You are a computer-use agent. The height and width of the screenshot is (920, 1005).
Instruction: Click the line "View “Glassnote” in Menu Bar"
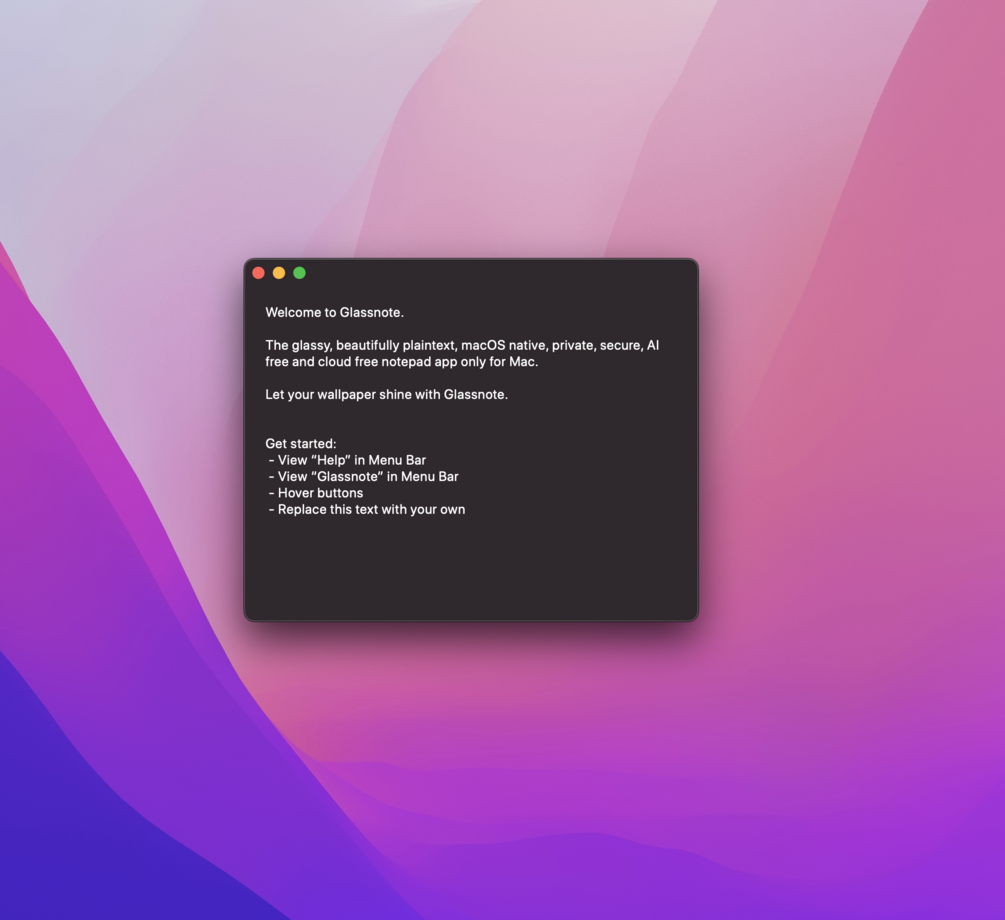363,477
